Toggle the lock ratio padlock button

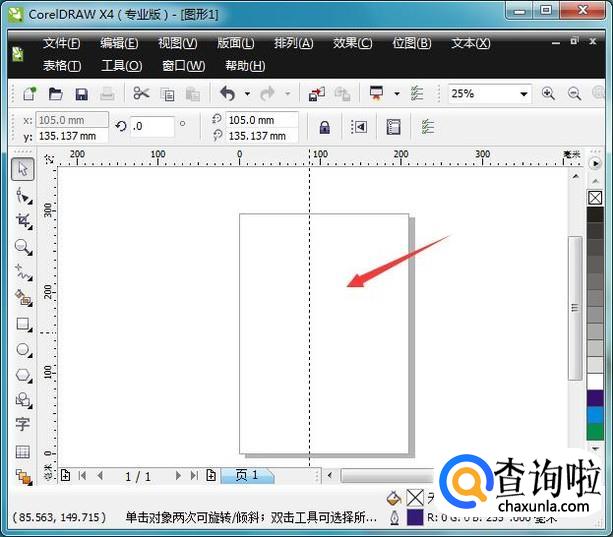[x=324, y=127]
